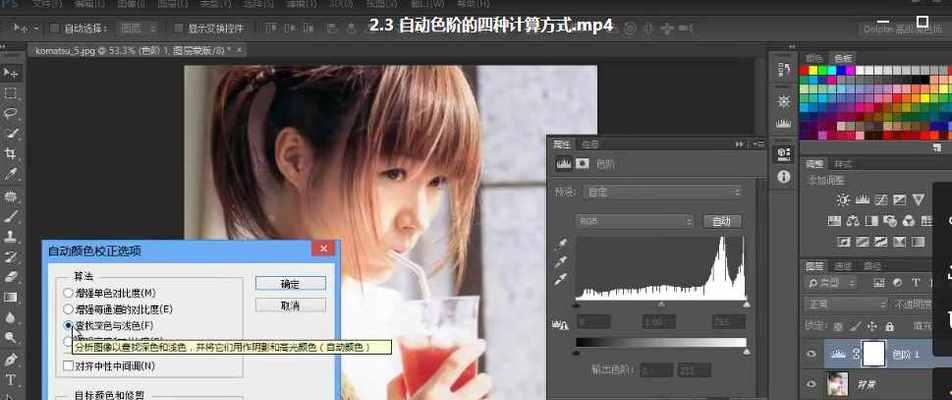952x400 pixels.
Task: Check the 对齐中性中间调(N) checkbox
Action: pyautogui.click(x=68, y=365)
